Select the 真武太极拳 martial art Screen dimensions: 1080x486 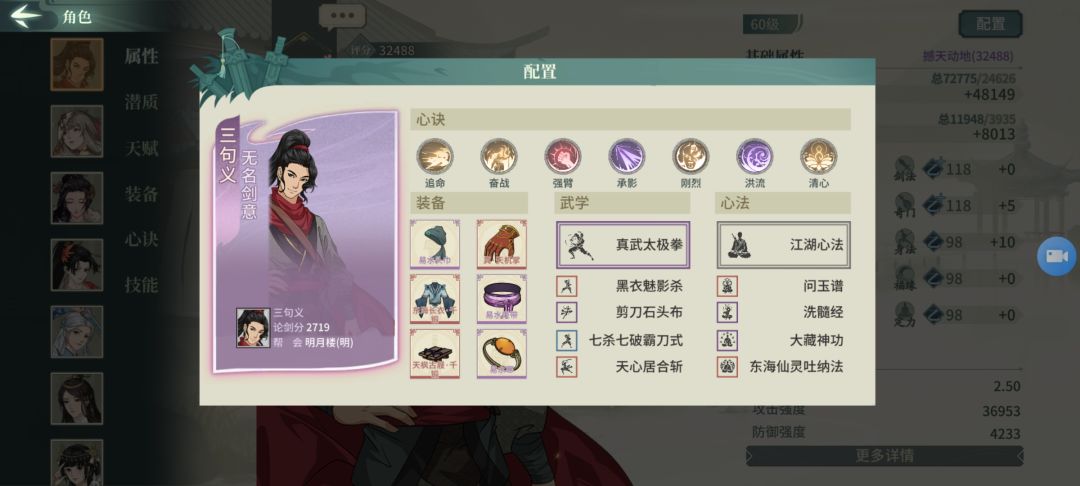click(623, 244)
